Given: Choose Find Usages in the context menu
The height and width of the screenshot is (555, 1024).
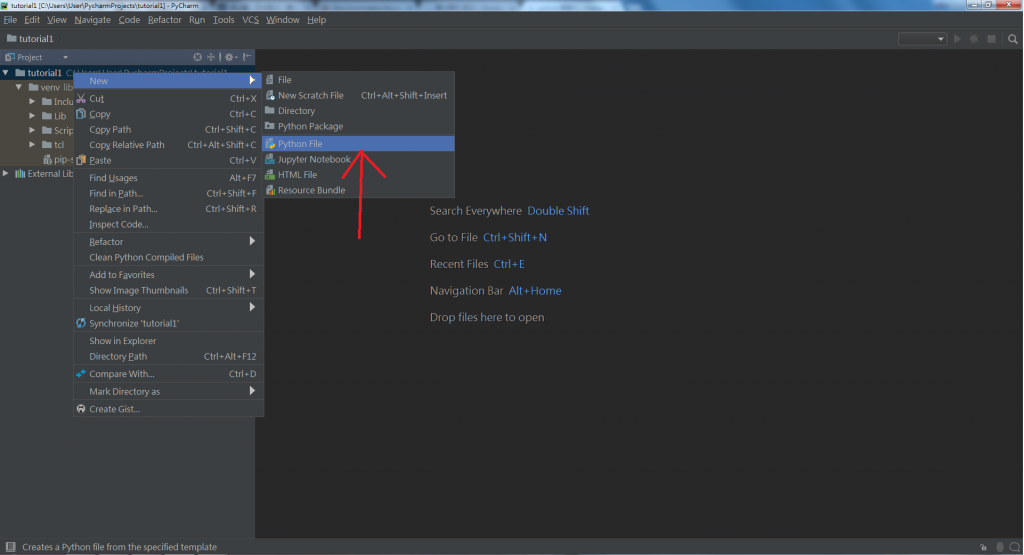Looking at the screenshot, I should click(x=168, y=178).
